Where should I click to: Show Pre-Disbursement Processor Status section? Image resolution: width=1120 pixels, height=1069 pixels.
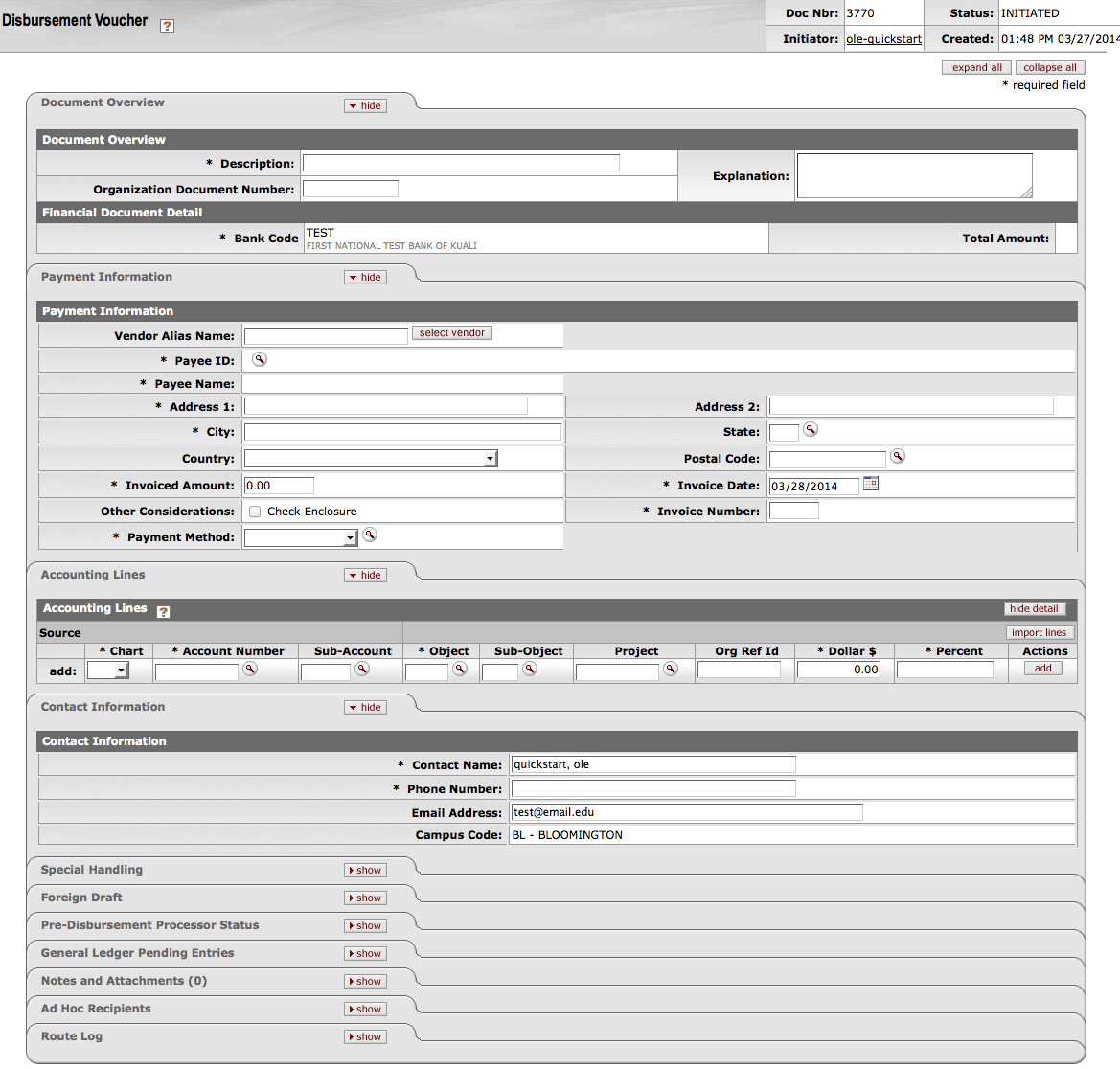tap(366, 925)
